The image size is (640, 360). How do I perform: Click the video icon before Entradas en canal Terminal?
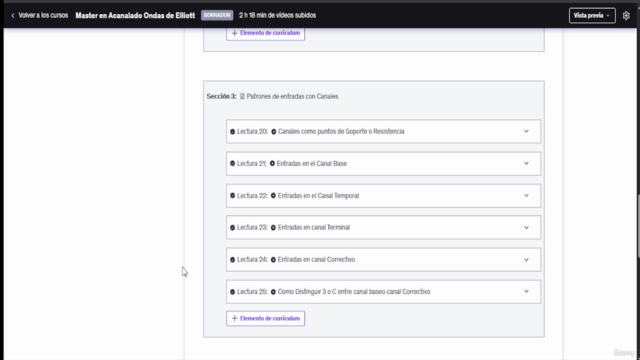tap(273, 227)
